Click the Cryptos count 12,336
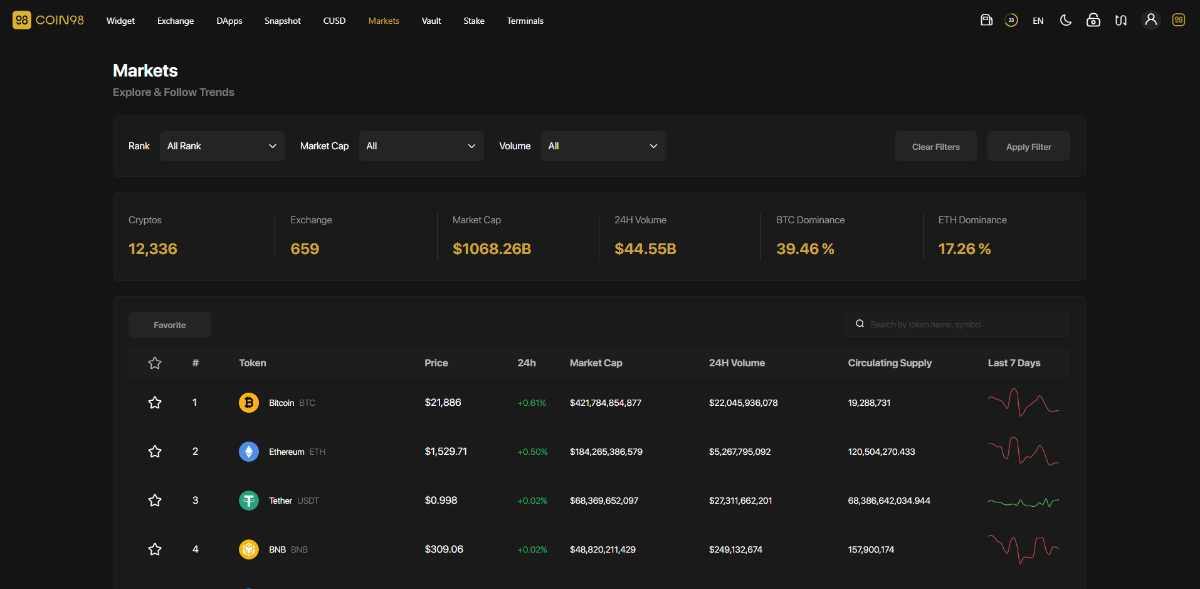This screenshot has width=1200, height=589. (153, 249)
